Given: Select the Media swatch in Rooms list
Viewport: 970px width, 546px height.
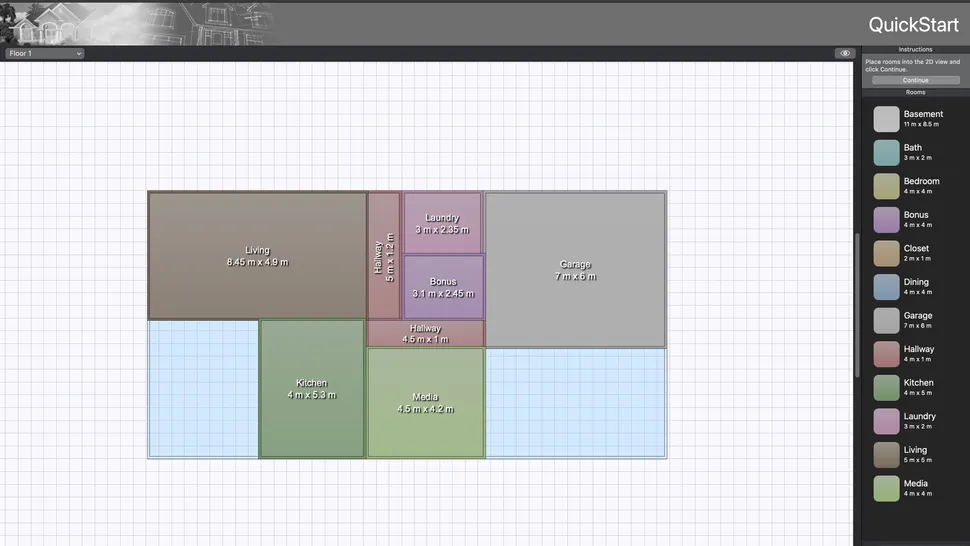Looking at the screenshot, I should [x=886, y=488].
